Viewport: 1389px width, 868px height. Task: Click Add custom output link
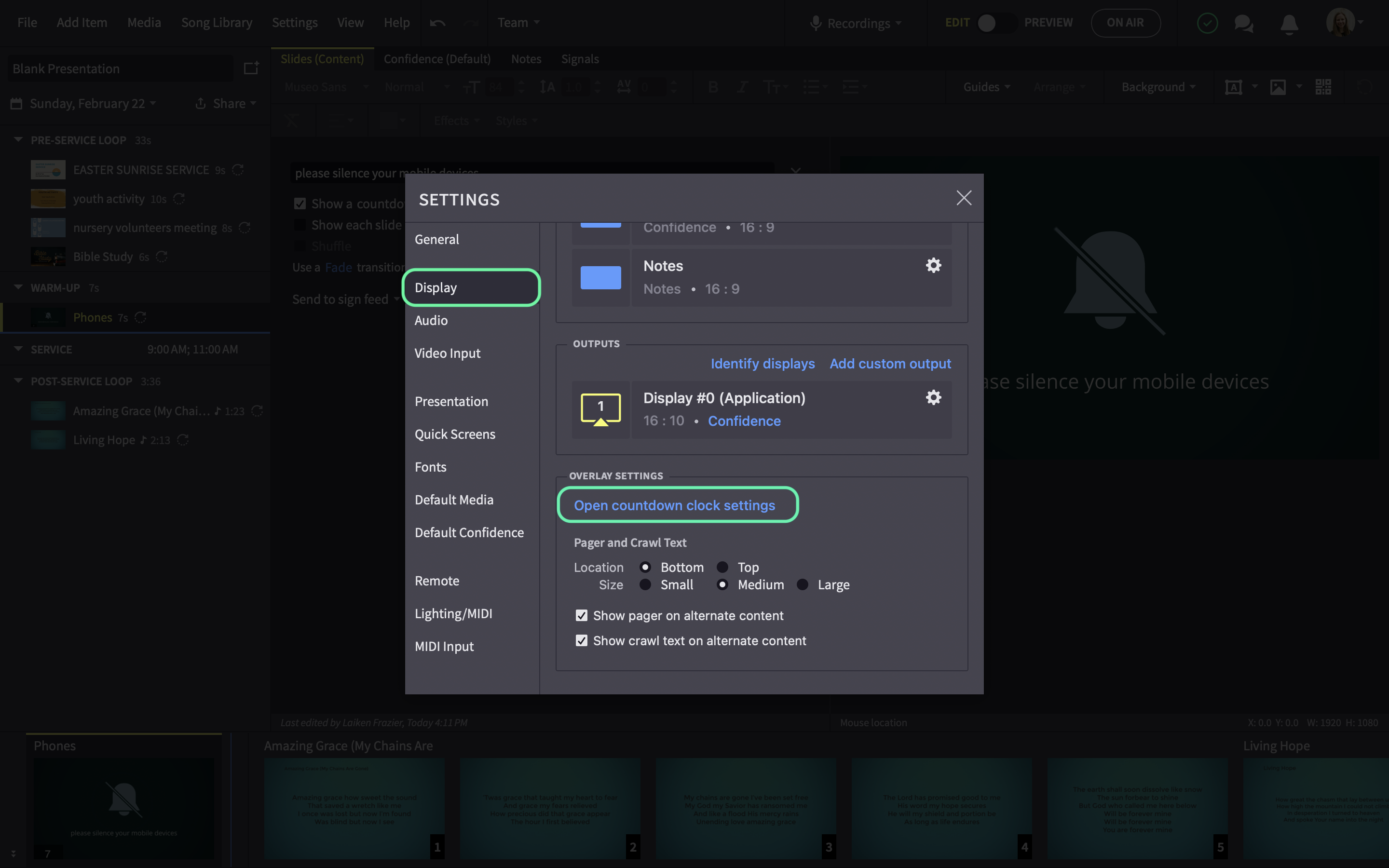point(890,364)
